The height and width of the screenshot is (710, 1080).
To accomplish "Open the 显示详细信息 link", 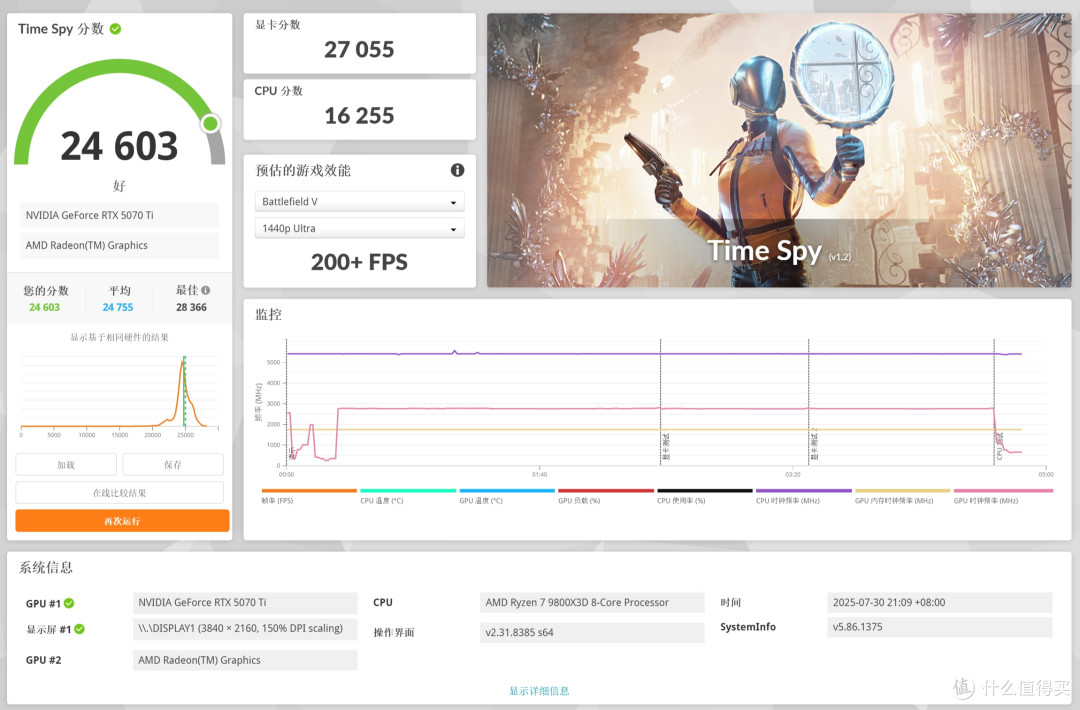I will 539,691.
